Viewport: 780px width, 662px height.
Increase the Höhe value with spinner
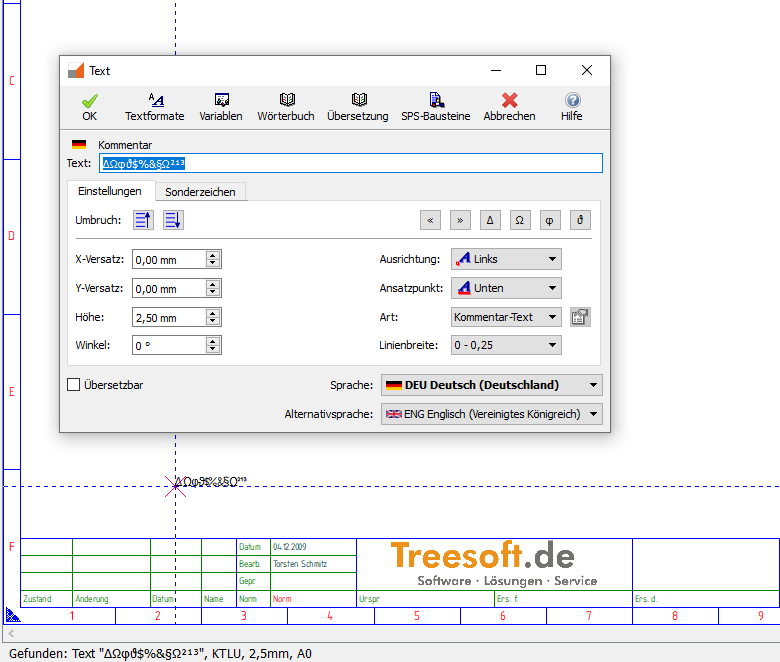point(213,313)
